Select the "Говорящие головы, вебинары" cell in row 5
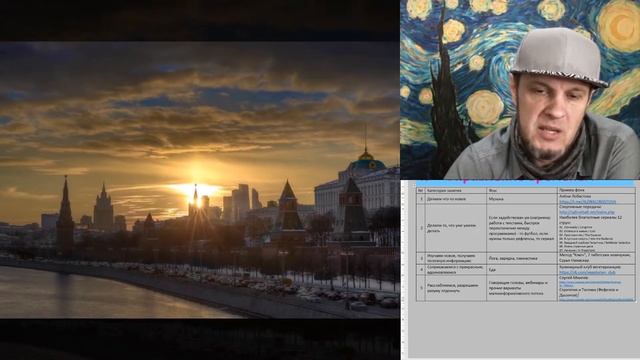The image size is (640, 360). click(522, 288)
